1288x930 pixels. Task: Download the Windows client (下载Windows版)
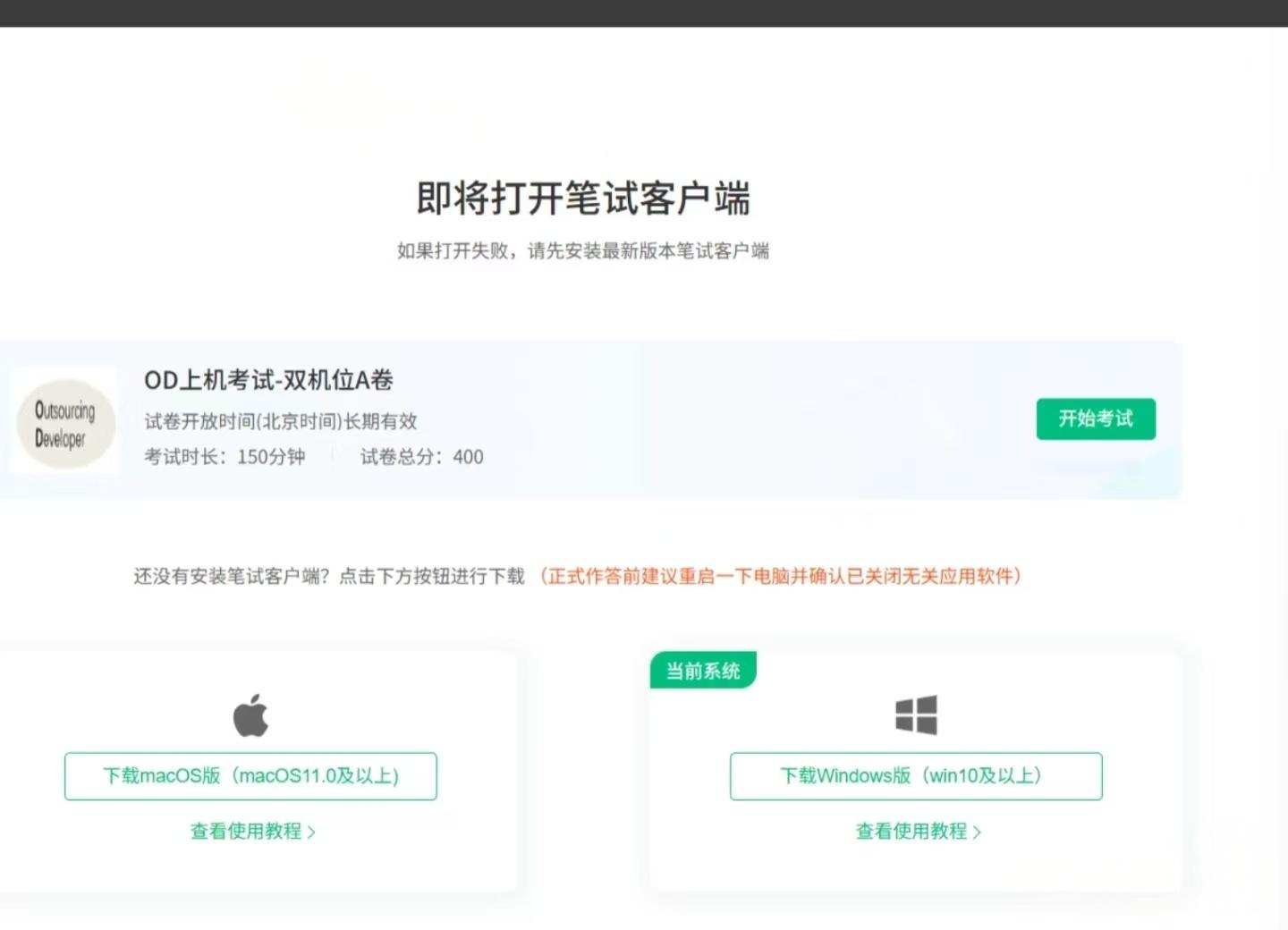916,776
